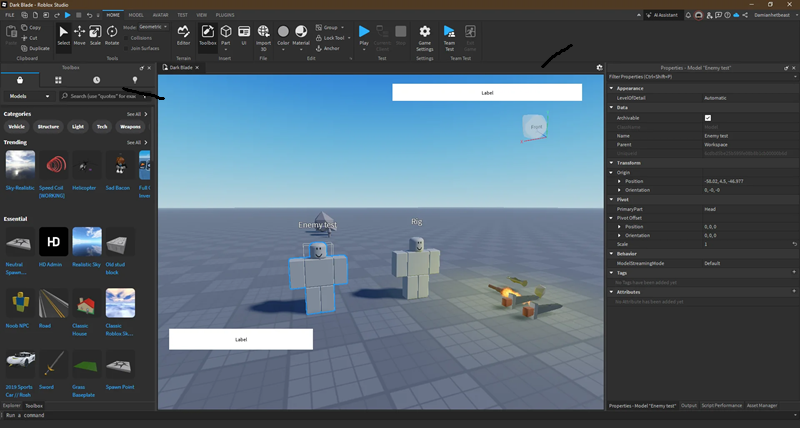Open the Models category dropdown in Toolbox
The height and width of the screenshot is (428, 800).
[x=29, y=96]
